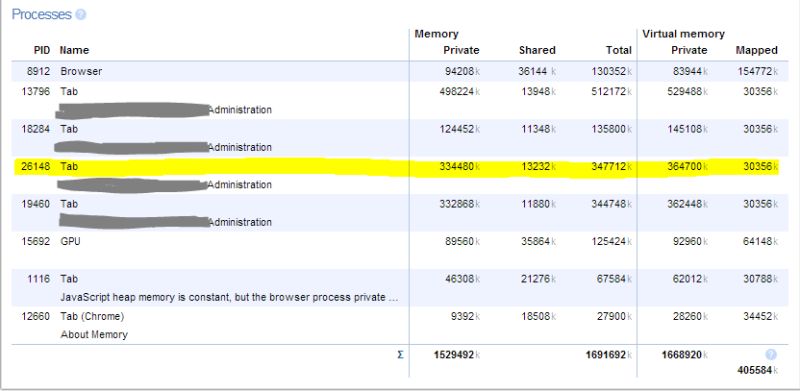Image resolution: width=800 pixels, height=391 pixels.
Task: Click the Mapped column header
Action: tap(757, 50)
